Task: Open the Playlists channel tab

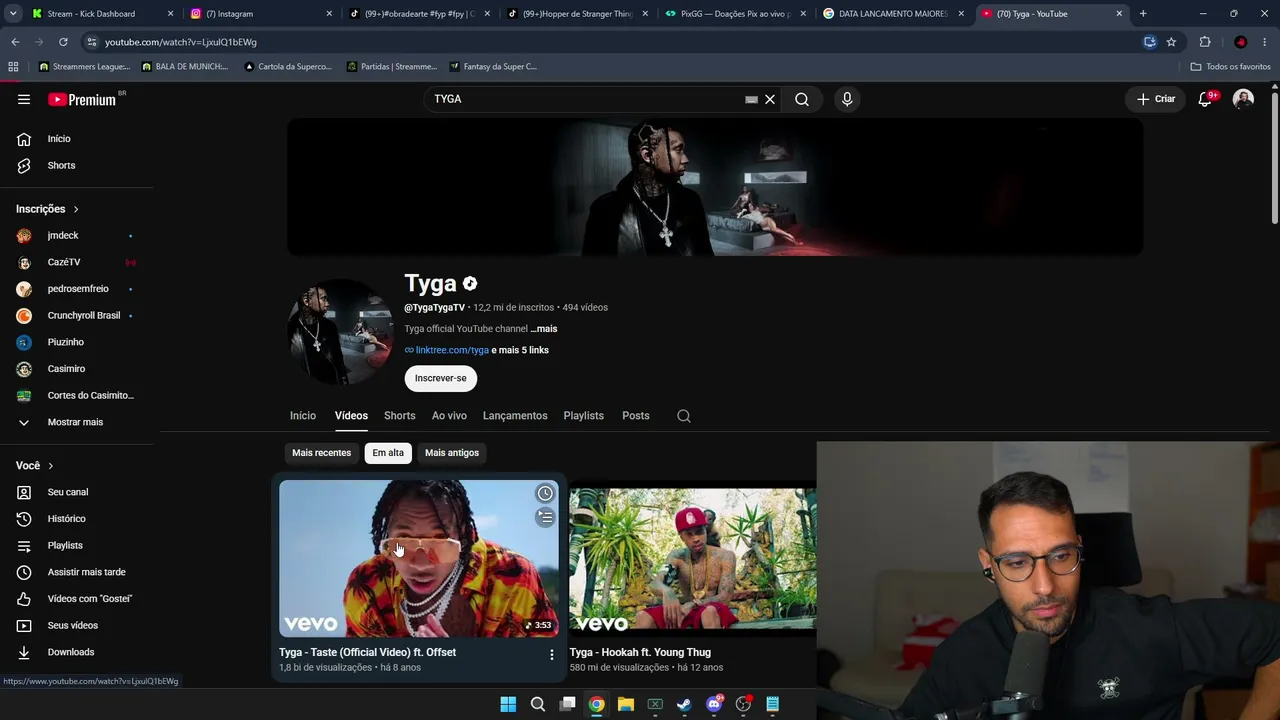Action: 584,416
